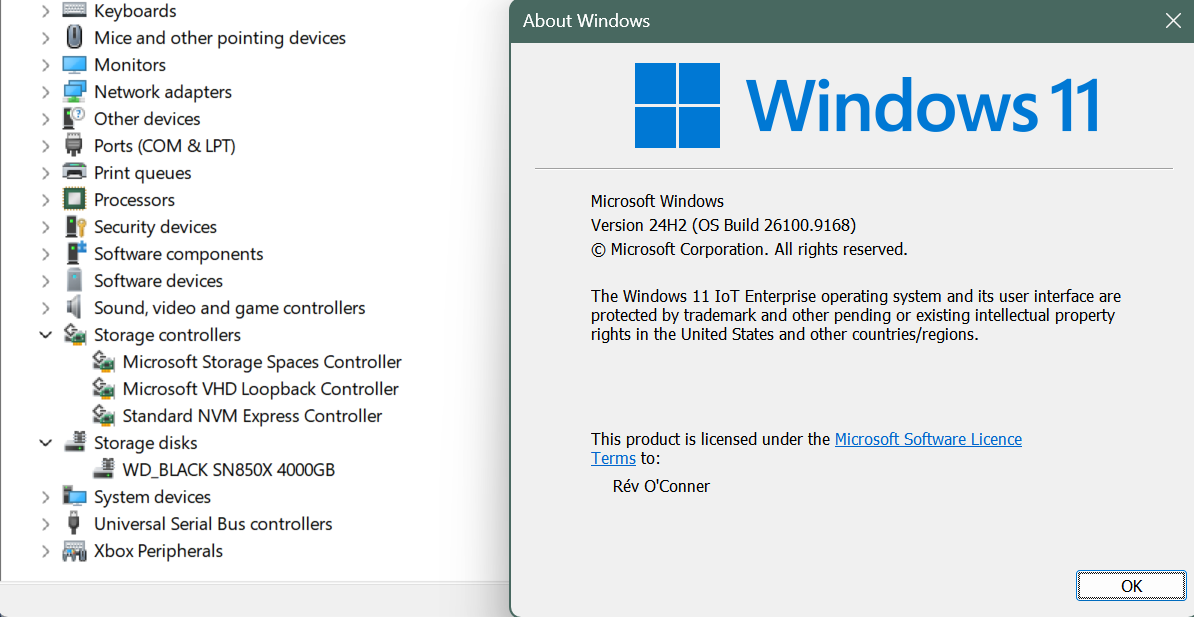Select Microsoft Storage Spaces Controller label
The height and width of the screenshot is (617, 1194).
262,362
